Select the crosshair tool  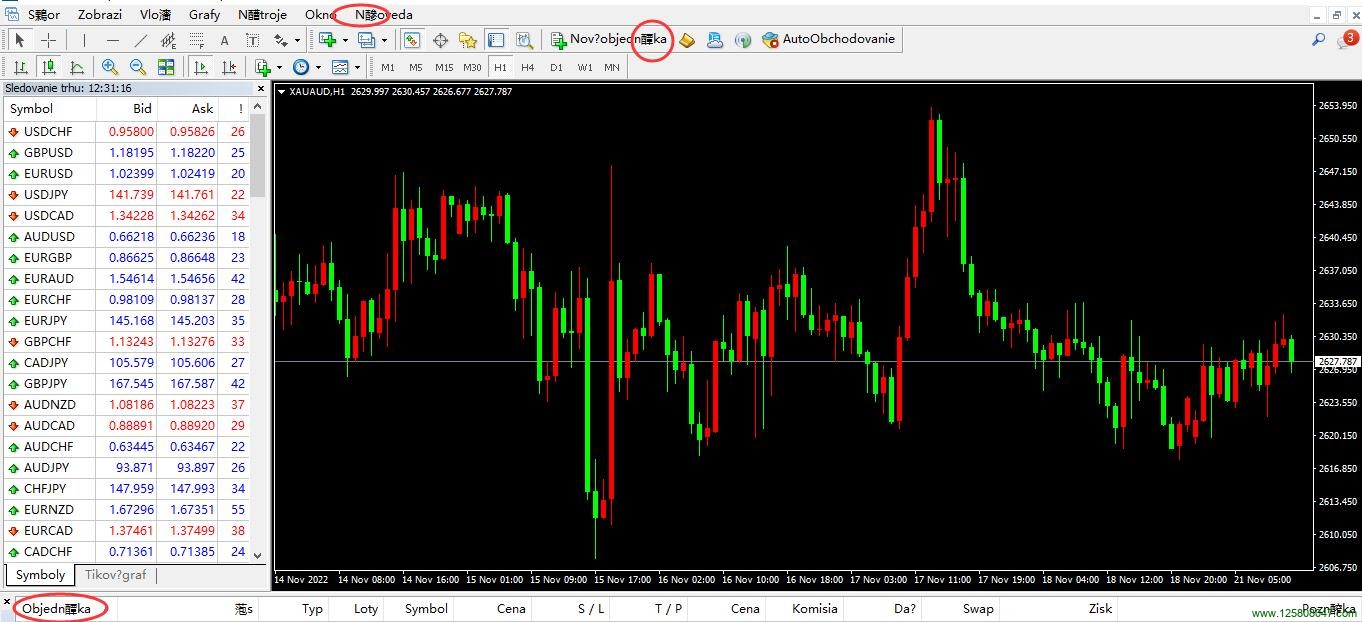(x=47, y=40)
